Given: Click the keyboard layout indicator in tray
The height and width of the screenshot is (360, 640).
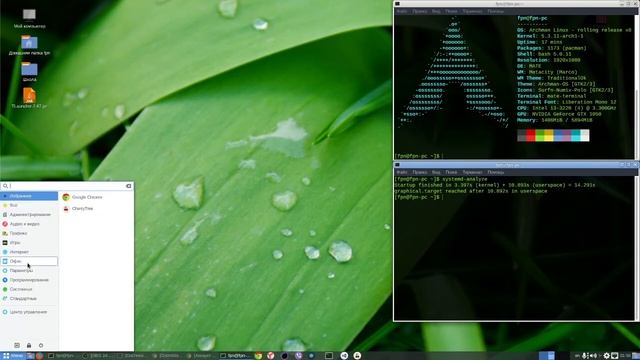Looking at the screenshot, I should 577,356.
